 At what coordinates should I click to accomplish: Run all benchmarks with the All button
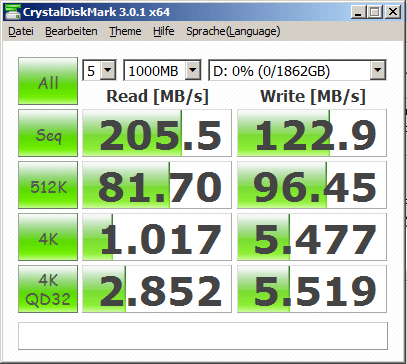point(48,81)
